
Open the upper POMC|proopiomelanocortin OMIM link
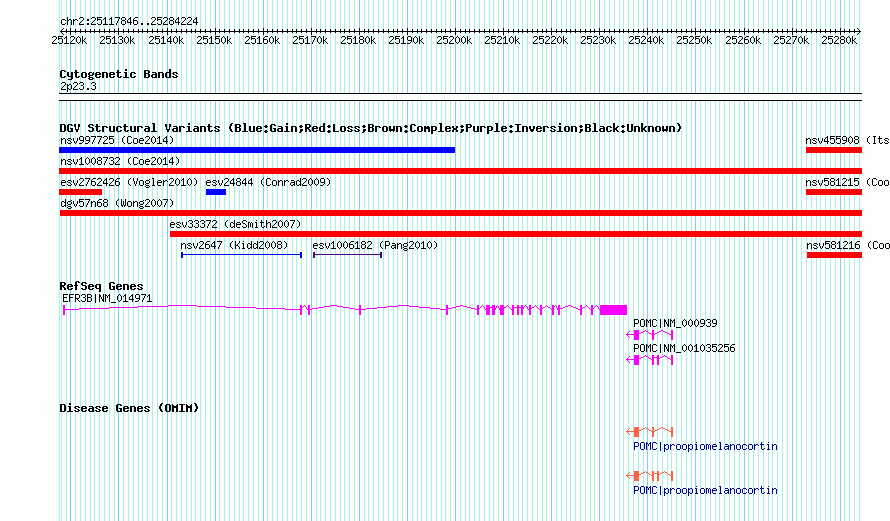tap(705, 447)
